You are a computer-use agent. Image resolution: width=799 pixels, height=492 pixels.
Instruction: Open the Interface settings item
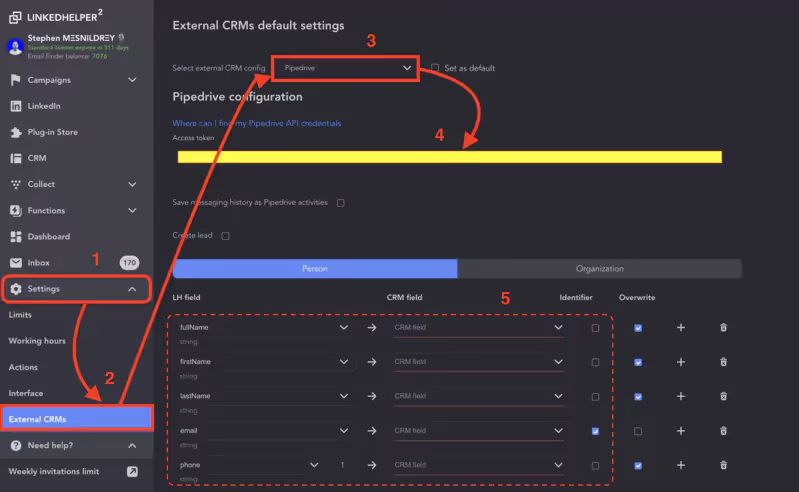tap(26, 393)
